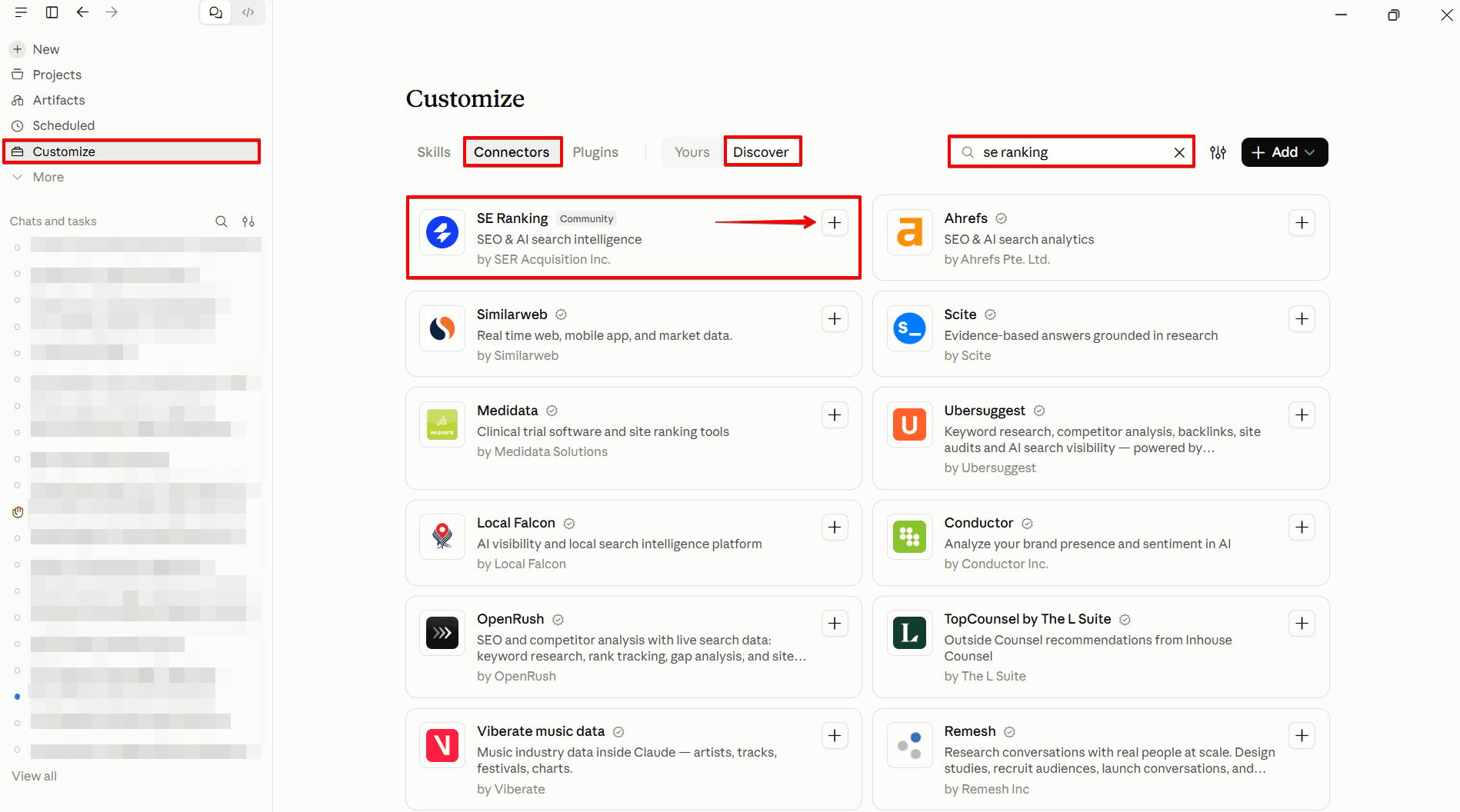Switch to chat mode icon
The image size is (1460, 812).
(216, 12)
